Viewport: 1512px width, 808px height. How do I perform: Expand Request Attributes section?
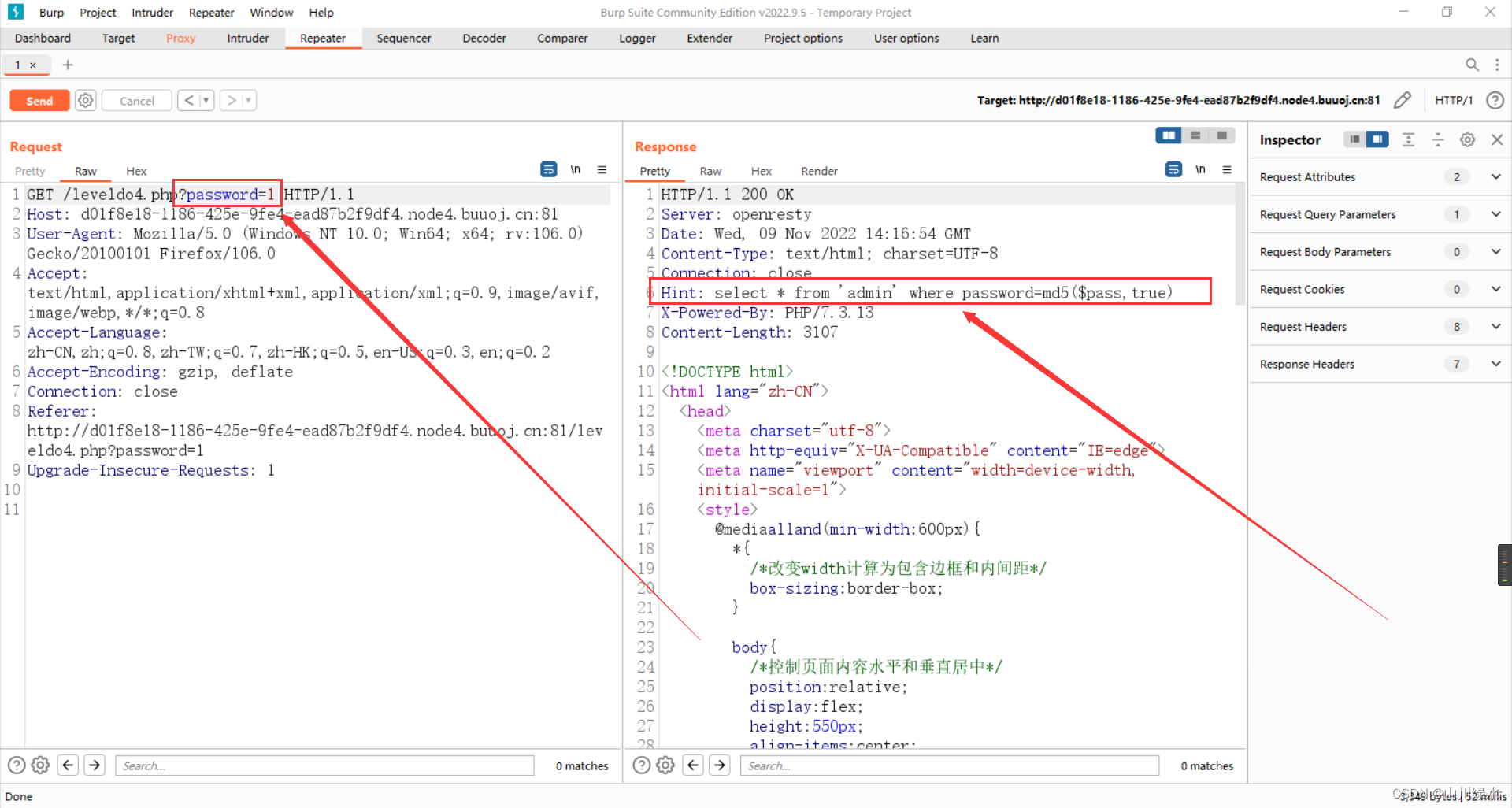pyautogui.click(x=1380, y=177)
